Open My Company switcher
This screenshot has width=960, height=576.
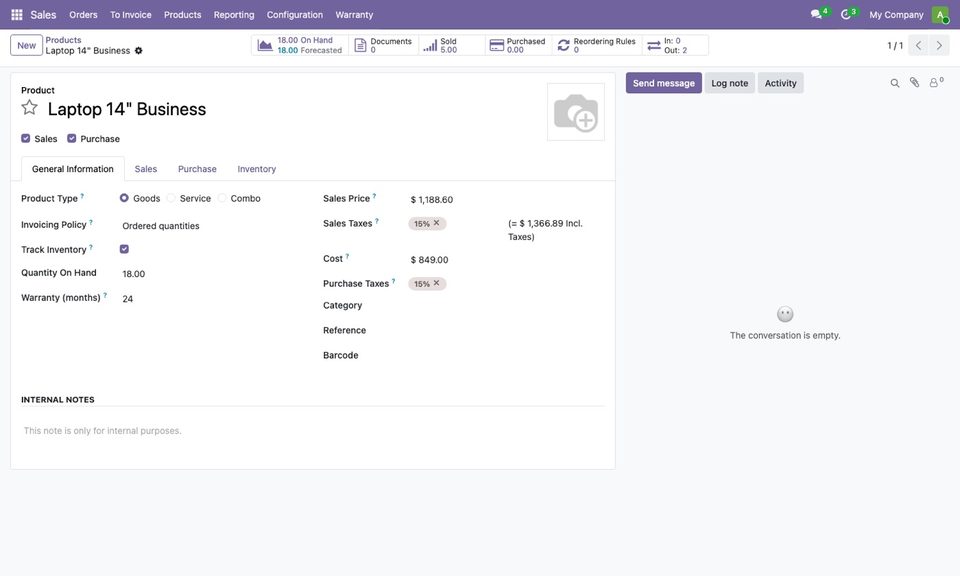[x=896, y=15]
